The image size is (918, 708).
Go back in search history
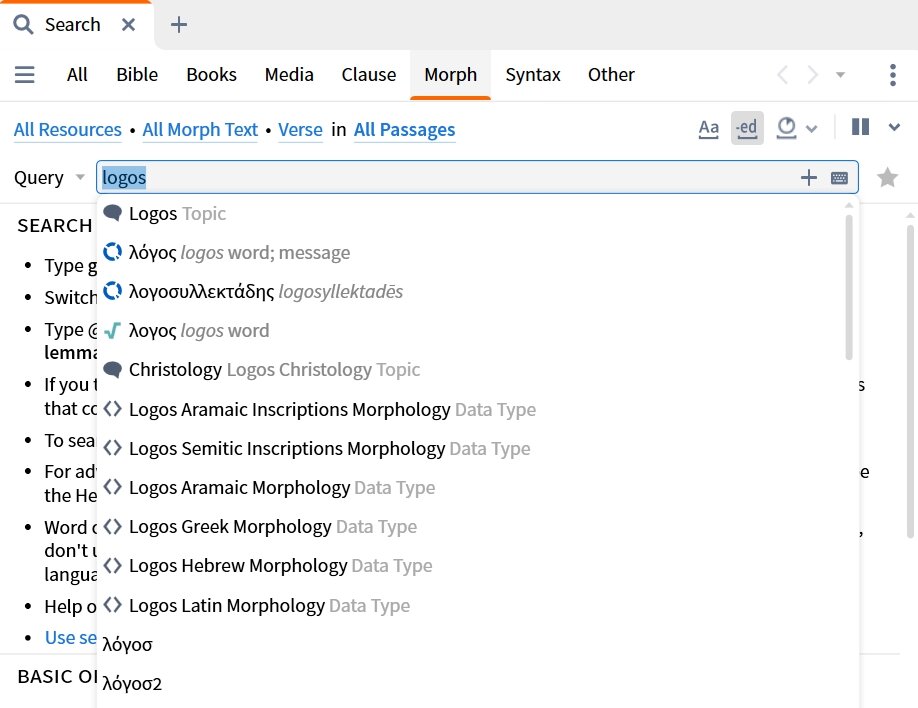click(x=782, y=75)
